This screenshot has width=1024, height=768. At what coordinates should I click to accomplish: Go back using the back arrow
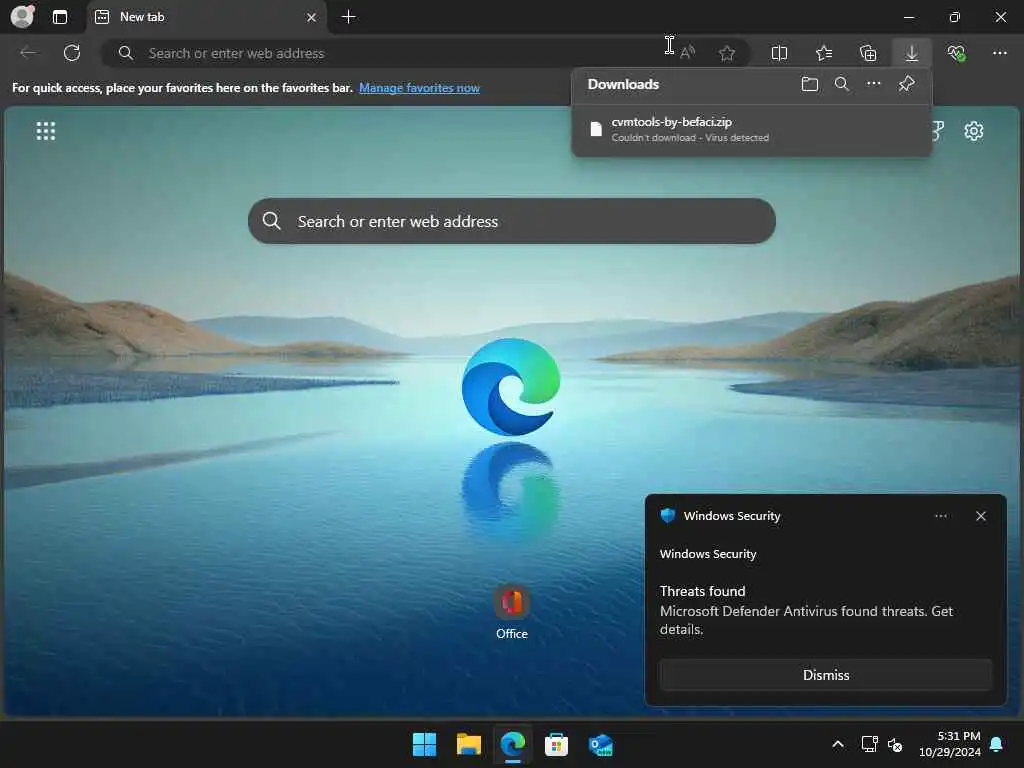[x=28, y=53]
